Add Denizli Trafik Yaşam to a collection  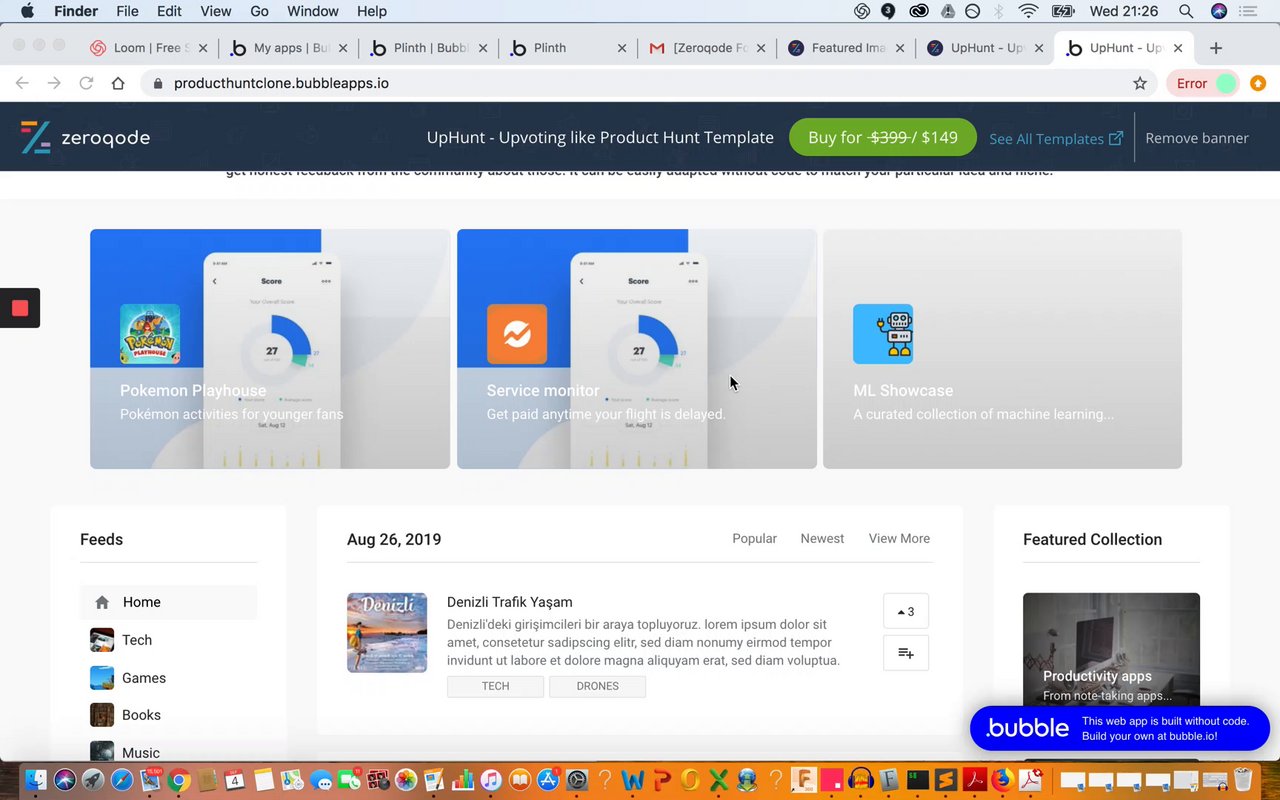pos(906,653)
